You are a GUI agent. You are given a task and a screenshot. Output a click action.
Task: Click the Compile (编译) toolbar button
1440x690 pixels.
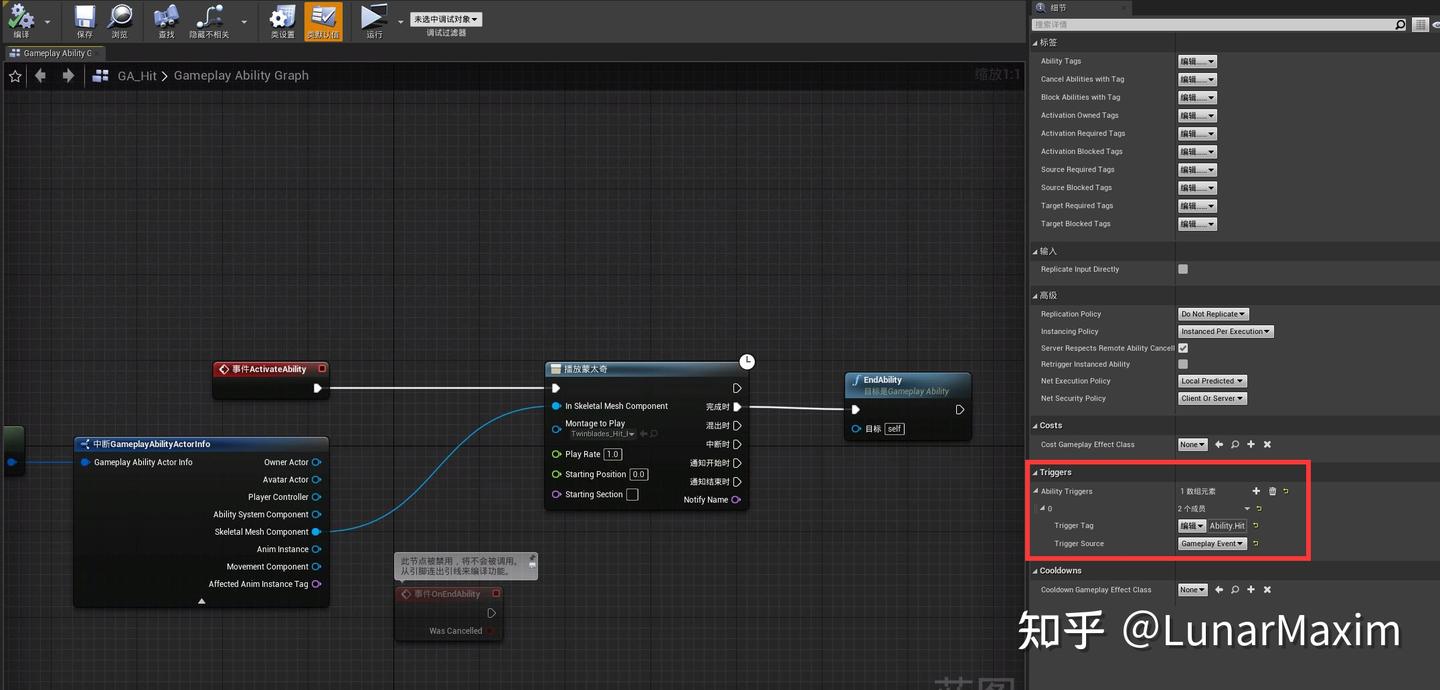pyautogui.click(x=21, y=20)
